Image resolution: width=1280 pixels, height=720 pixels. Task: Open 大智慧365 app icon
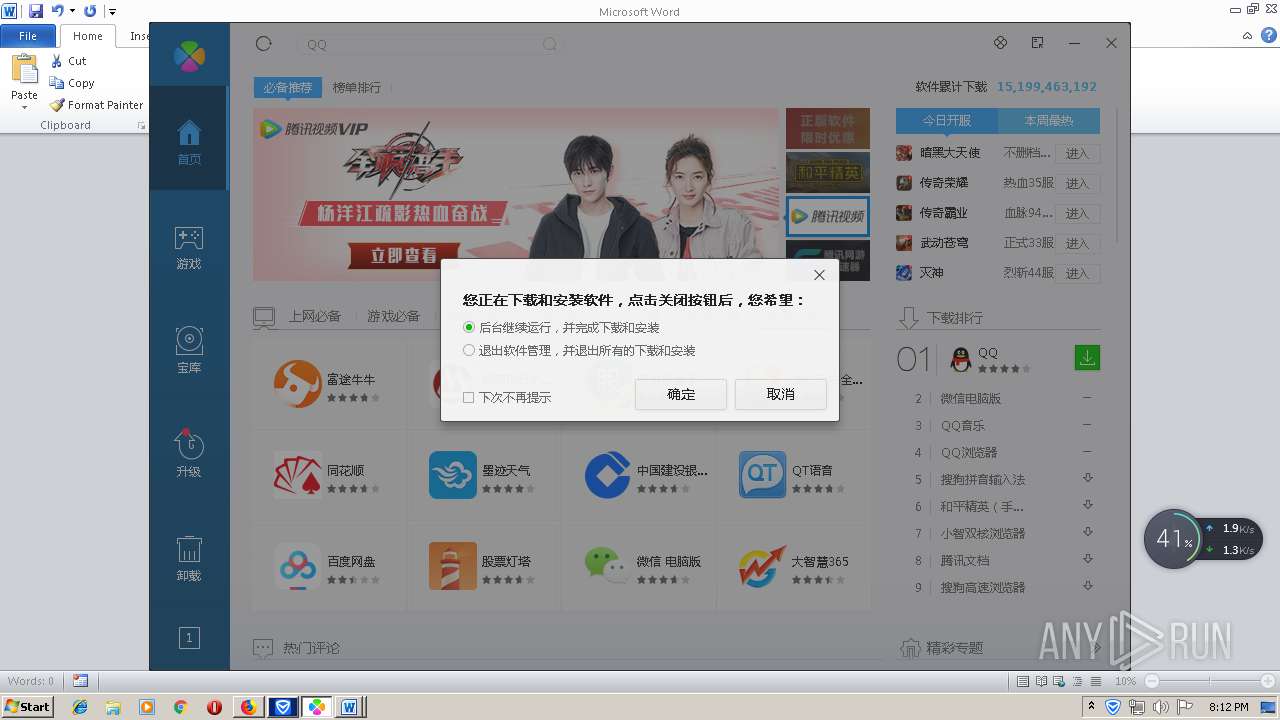click(x=762, y=566)
